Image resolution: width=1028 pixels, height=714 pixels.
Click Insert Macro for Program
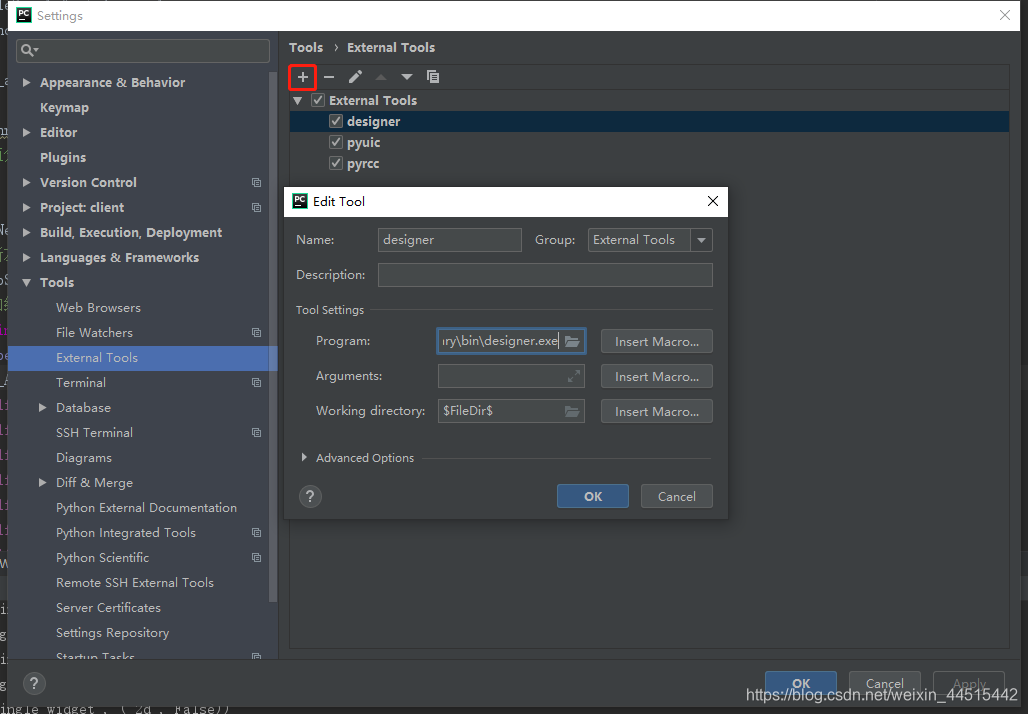tap(657, 342)
